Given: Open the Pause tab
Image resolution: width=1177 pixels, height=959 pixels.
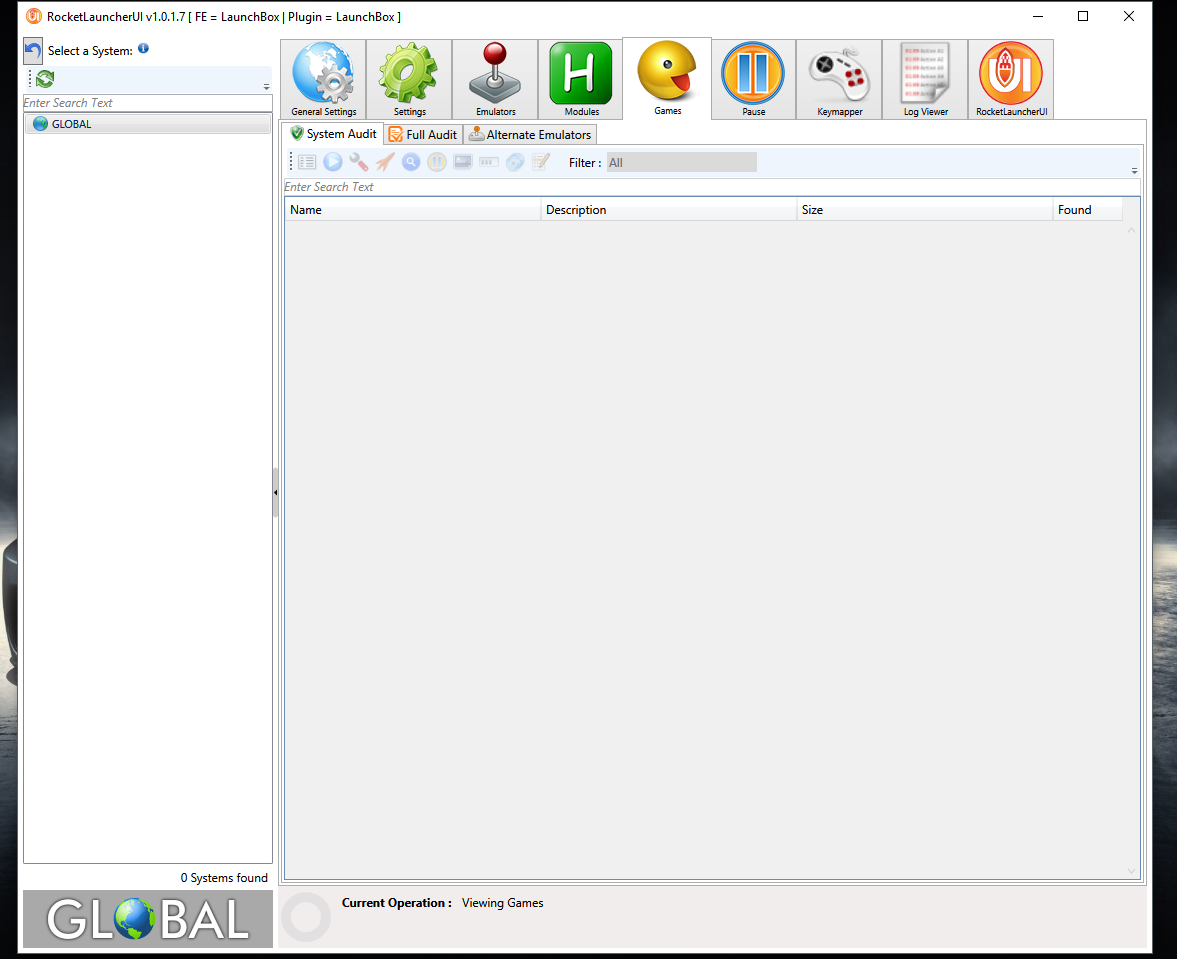Looking at the screenshot, I should (x=754, y=80).
